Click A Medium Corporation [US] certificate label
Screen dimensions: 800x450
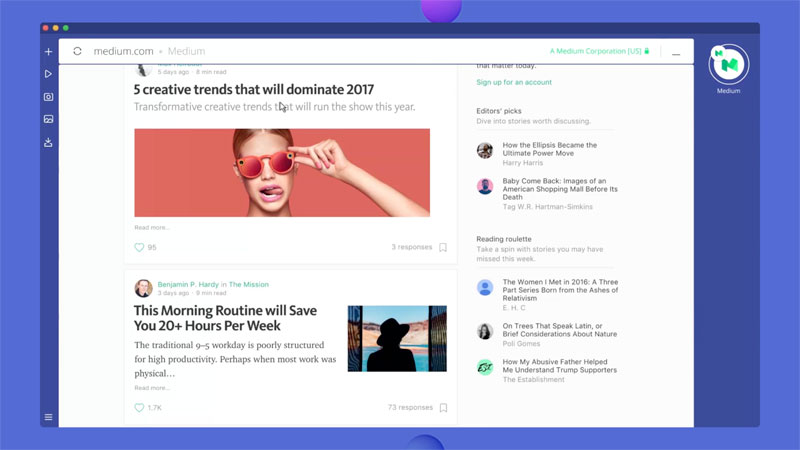[x=595, y=51]
